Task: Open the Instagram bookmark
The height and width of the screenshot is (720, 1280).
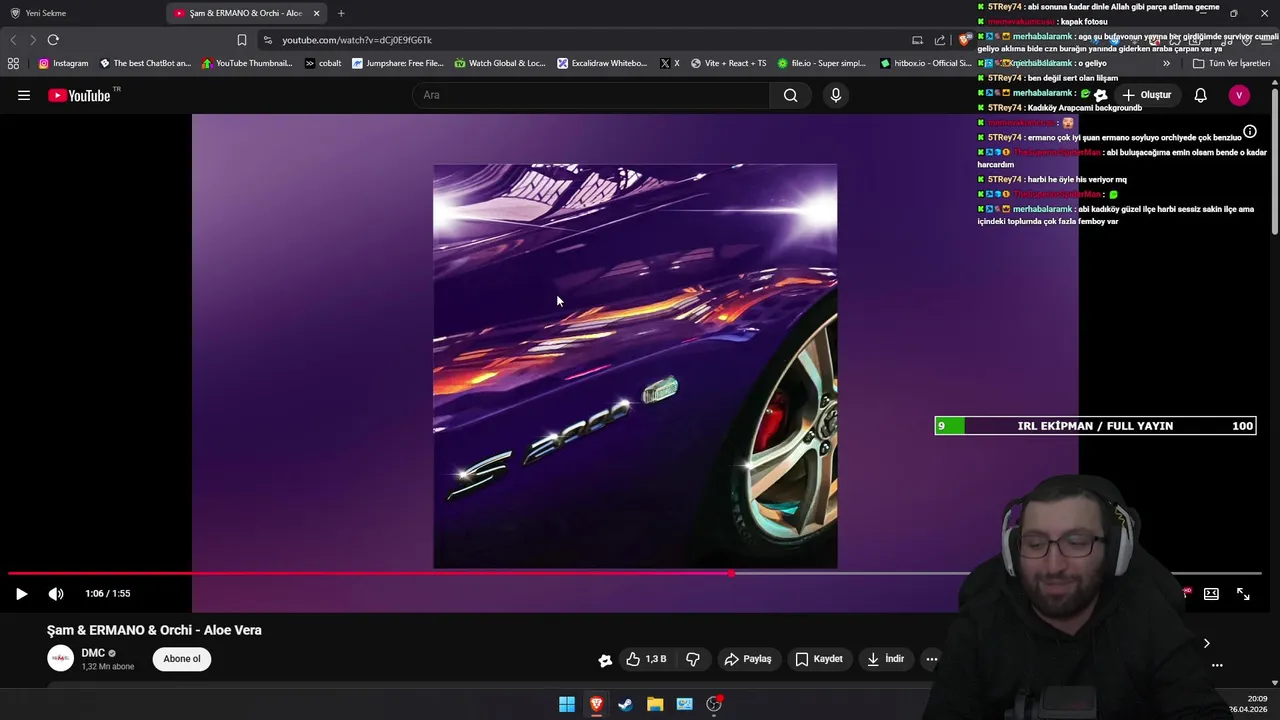Action: 63,63
